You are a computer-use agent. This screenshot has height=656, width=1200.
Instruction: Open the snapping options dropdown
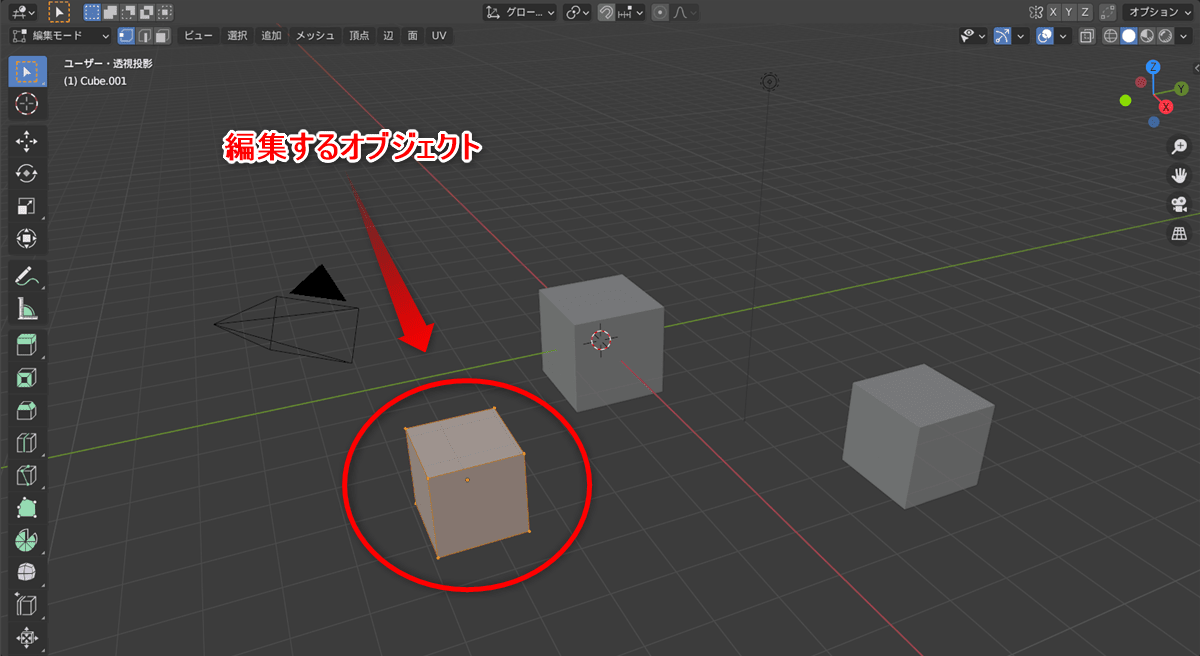coord(630,12)
